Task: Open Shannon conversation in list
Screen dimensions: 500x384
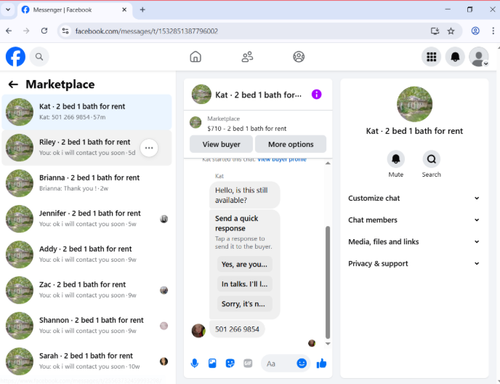Action: pos(87,326)
